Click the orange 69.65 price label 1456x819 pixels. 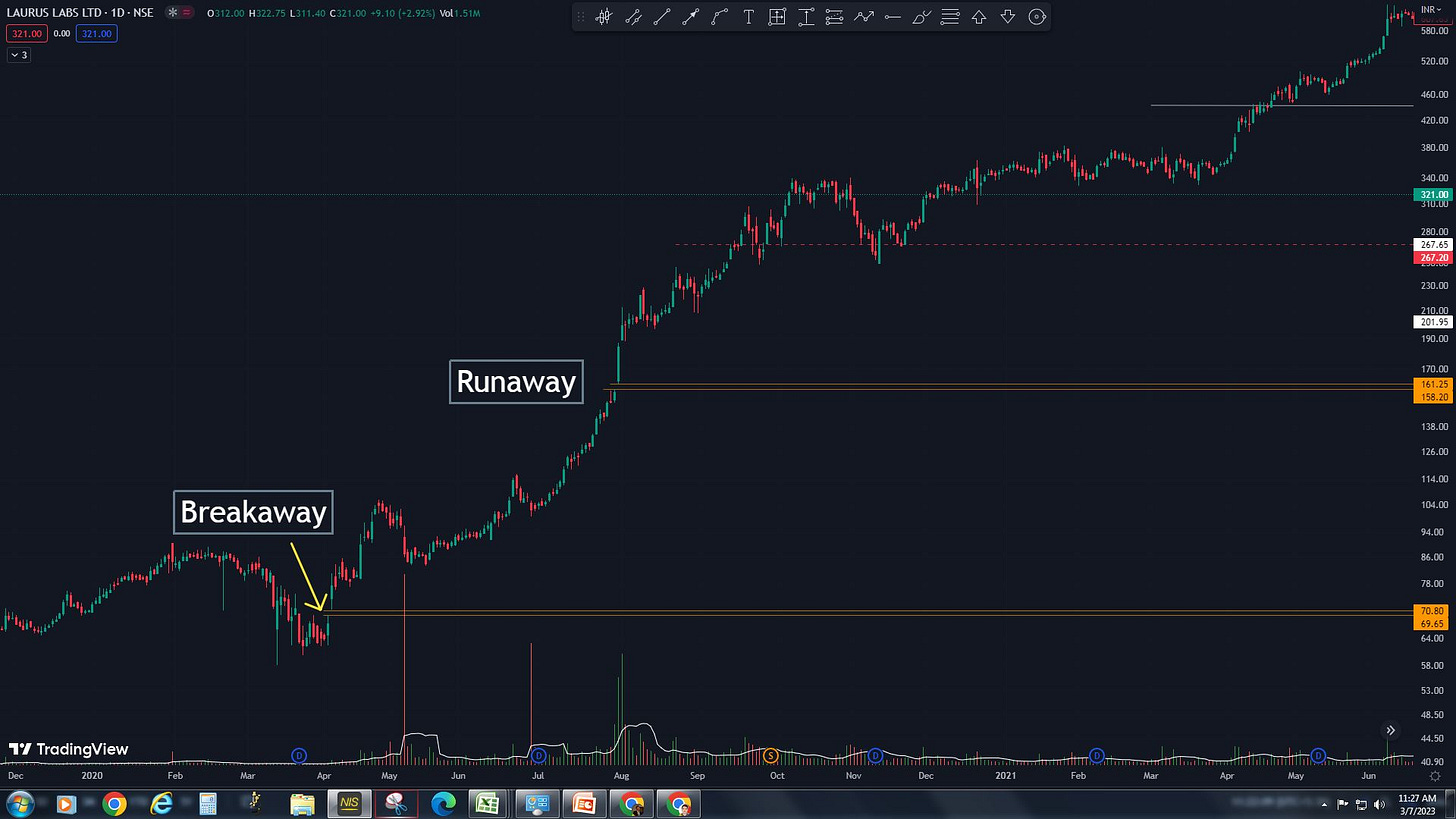(1432, 624)
